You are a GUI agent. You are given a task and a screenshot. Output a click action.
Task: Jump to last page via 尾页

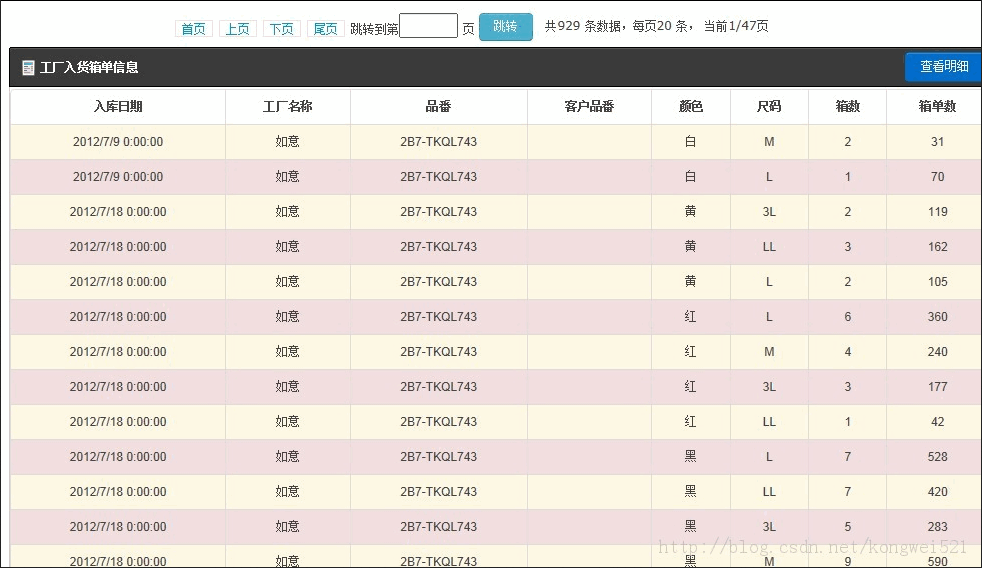[x=325, y=29]
